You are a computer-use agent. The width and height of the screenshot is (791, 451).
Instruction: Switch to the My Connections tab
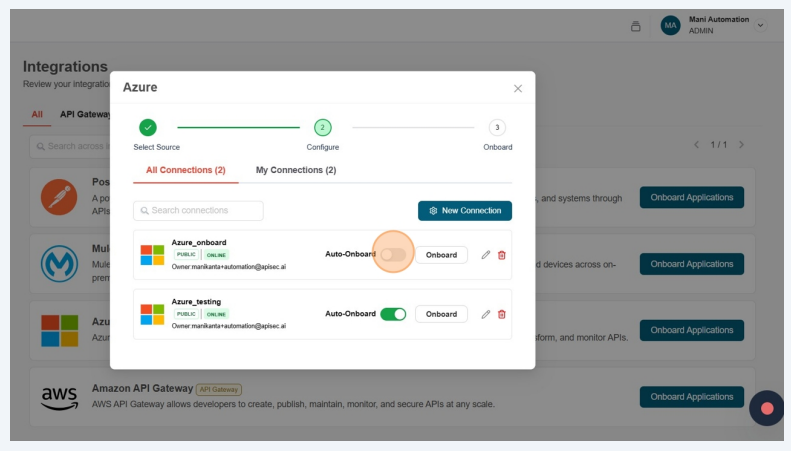pyautogui.click(x=295, y=170)
